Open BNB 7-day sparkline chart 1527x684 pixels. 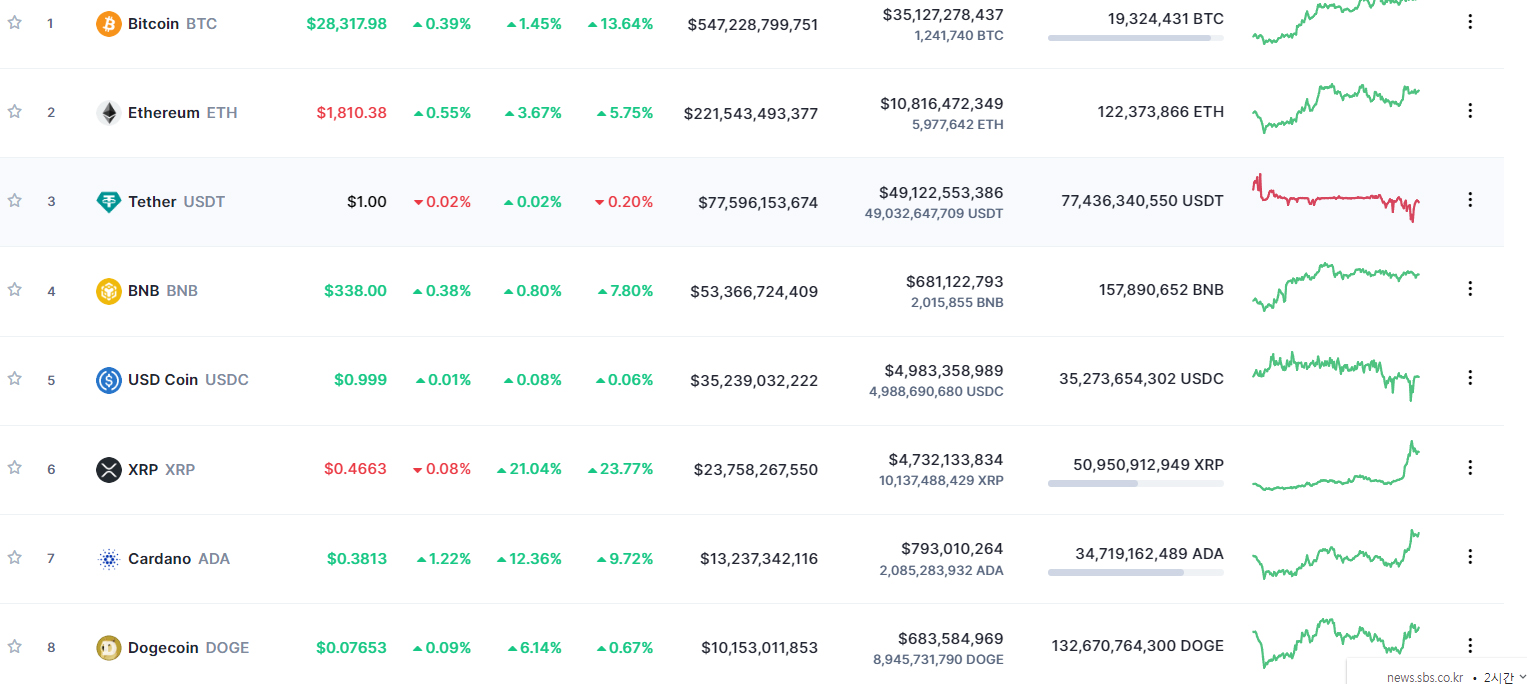tap(1336, 287)
